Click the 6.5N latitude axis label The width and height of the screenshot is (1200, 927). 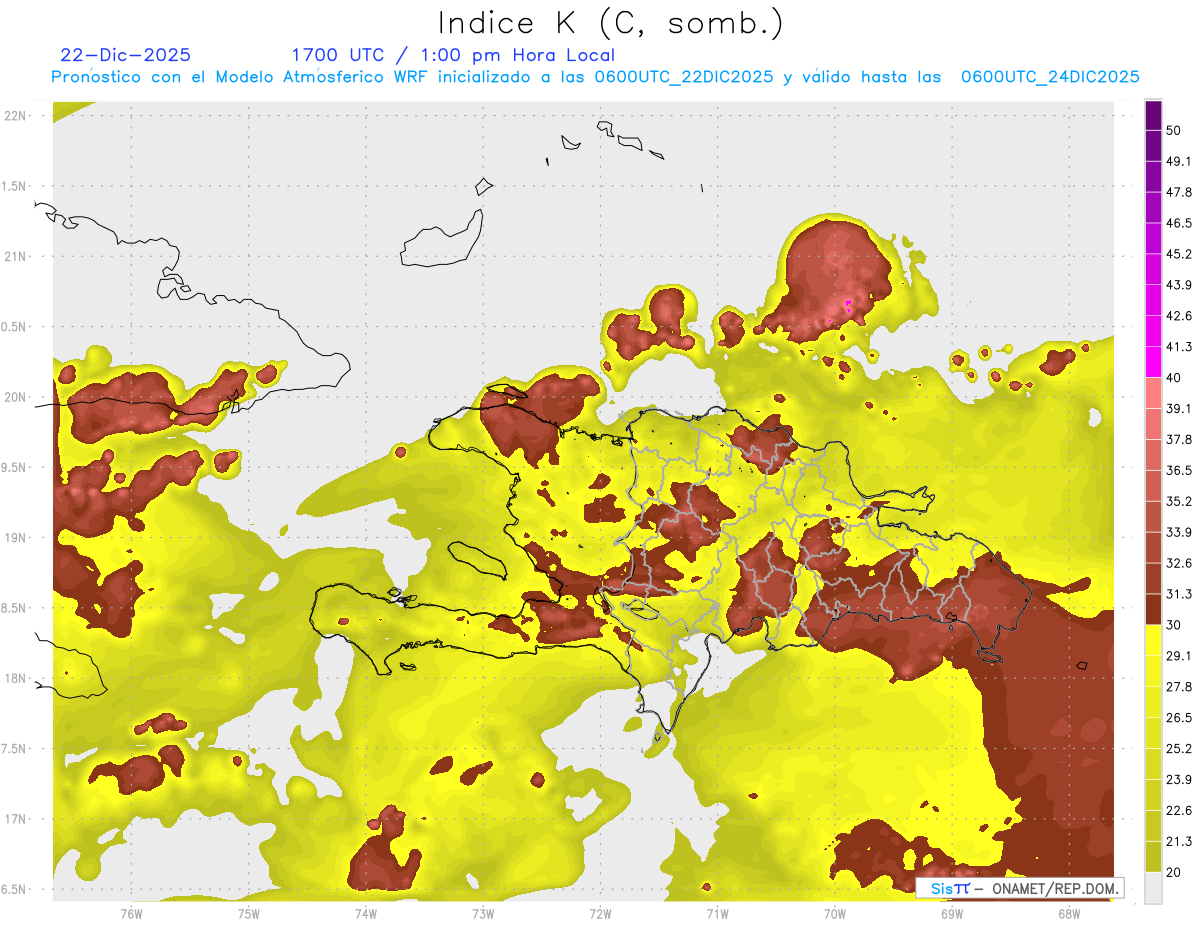pyautogui.click(x=14, y=889)
